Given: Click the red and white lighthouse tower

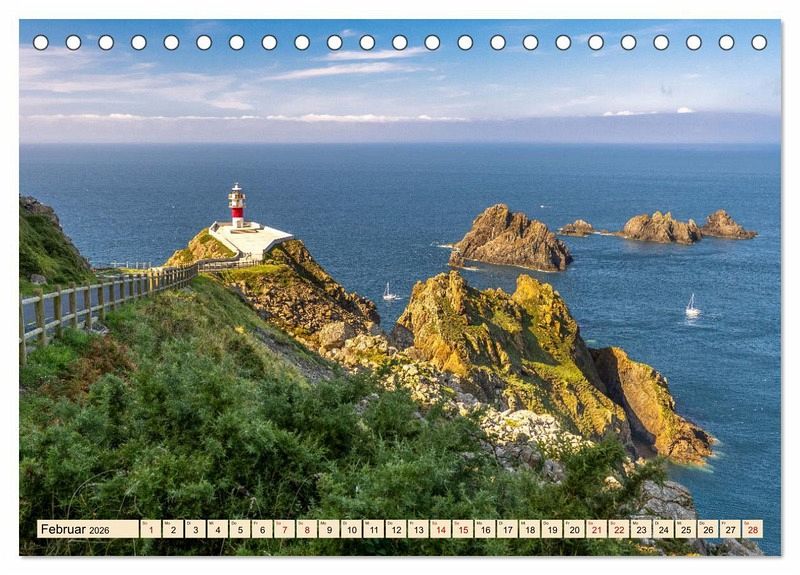Looking at the screenshot, I should coord(237,205).
